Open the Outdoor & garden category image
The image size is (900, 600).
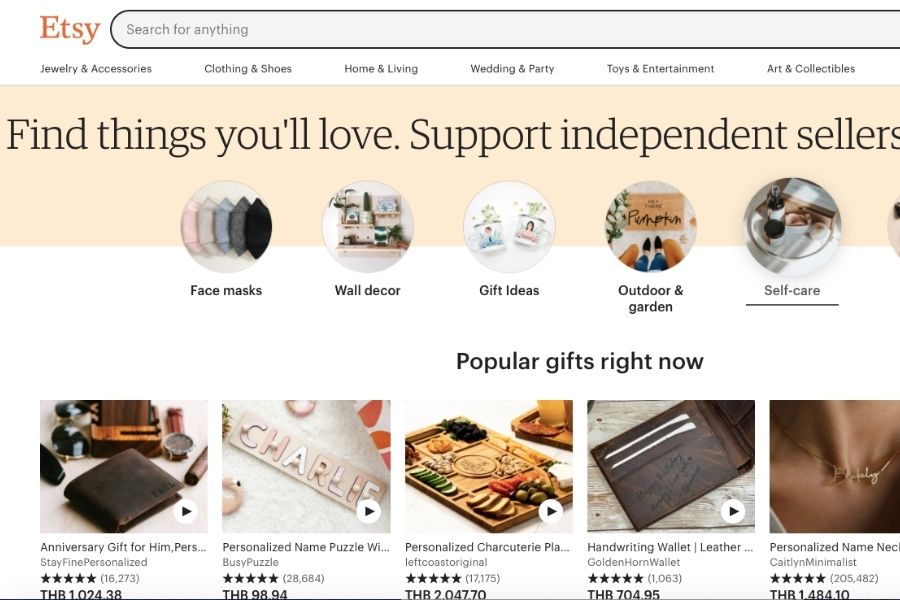(651, 227)
